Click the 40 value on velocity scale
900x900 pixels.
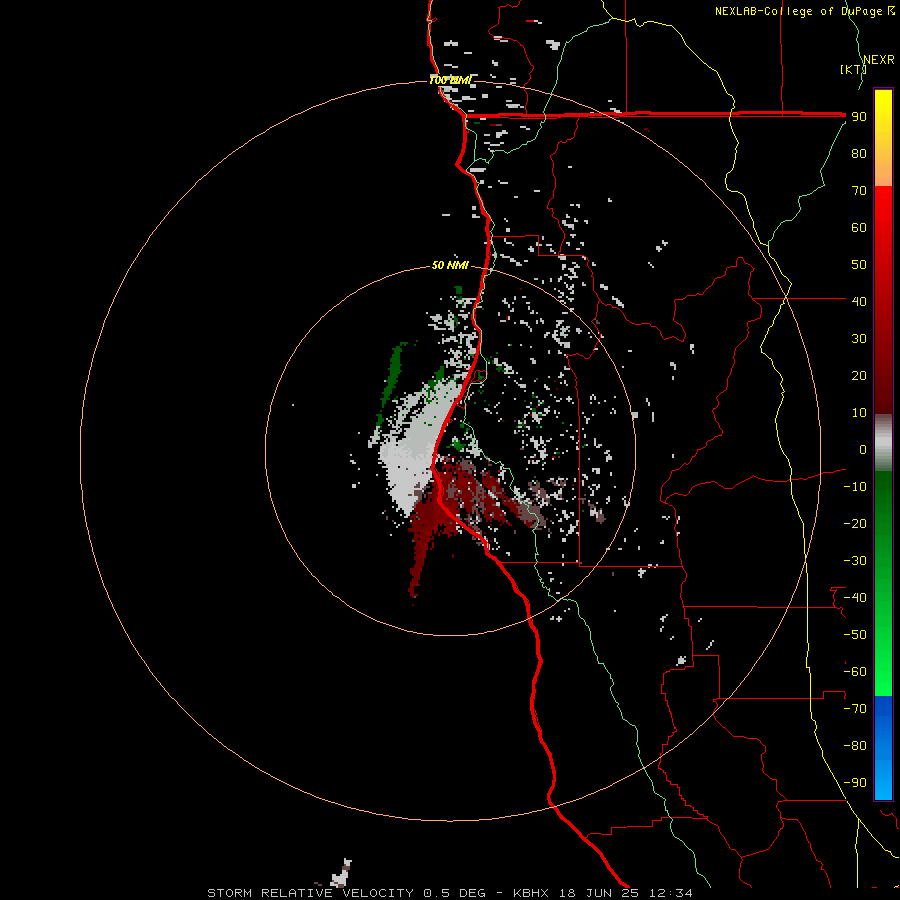coord(859,301)
